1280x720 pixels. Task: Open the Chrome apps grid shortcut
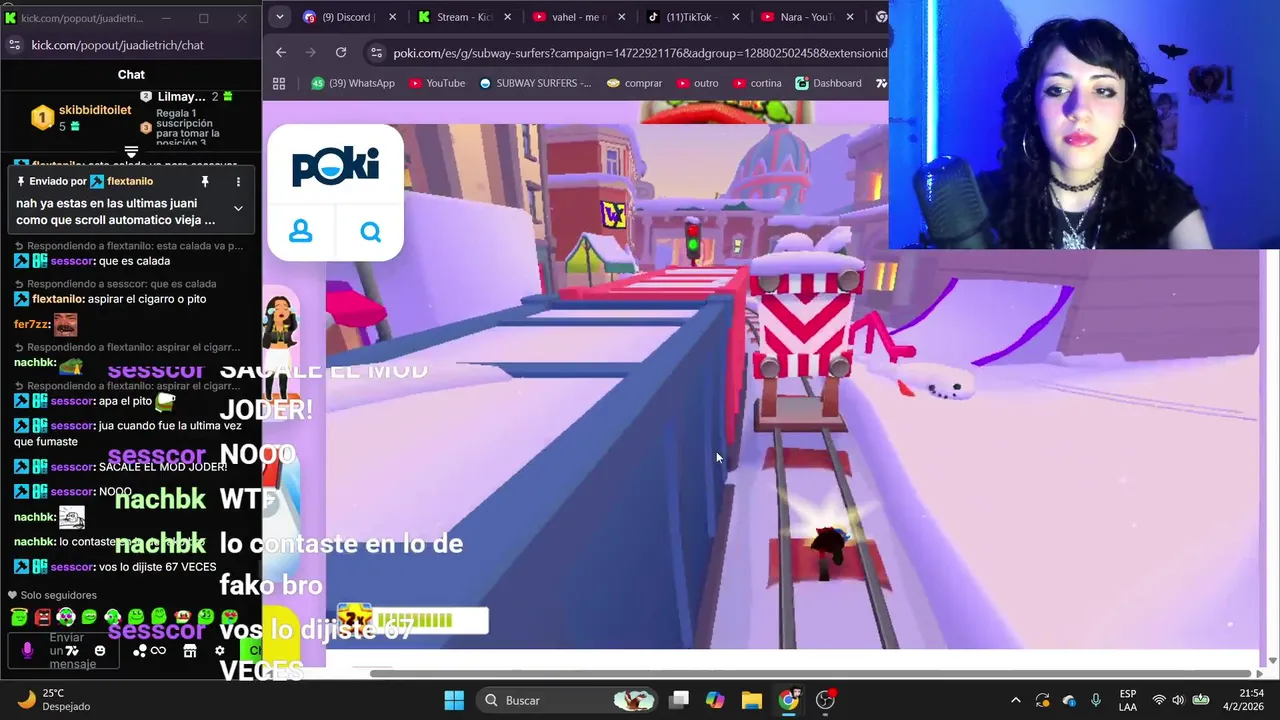279,83
